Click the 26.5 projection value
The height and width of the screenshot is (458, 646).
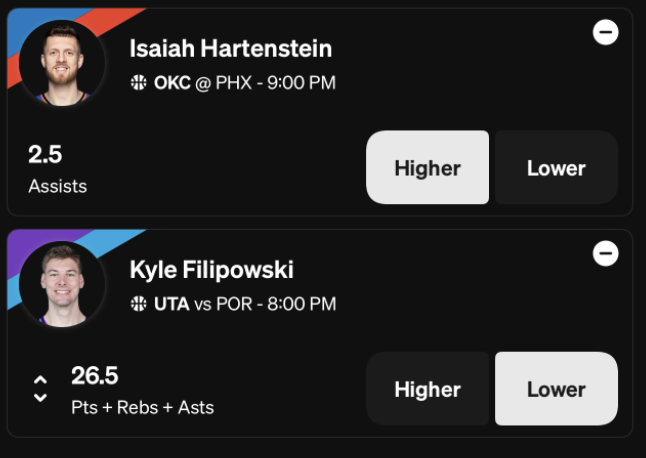[x=95, y=376]
